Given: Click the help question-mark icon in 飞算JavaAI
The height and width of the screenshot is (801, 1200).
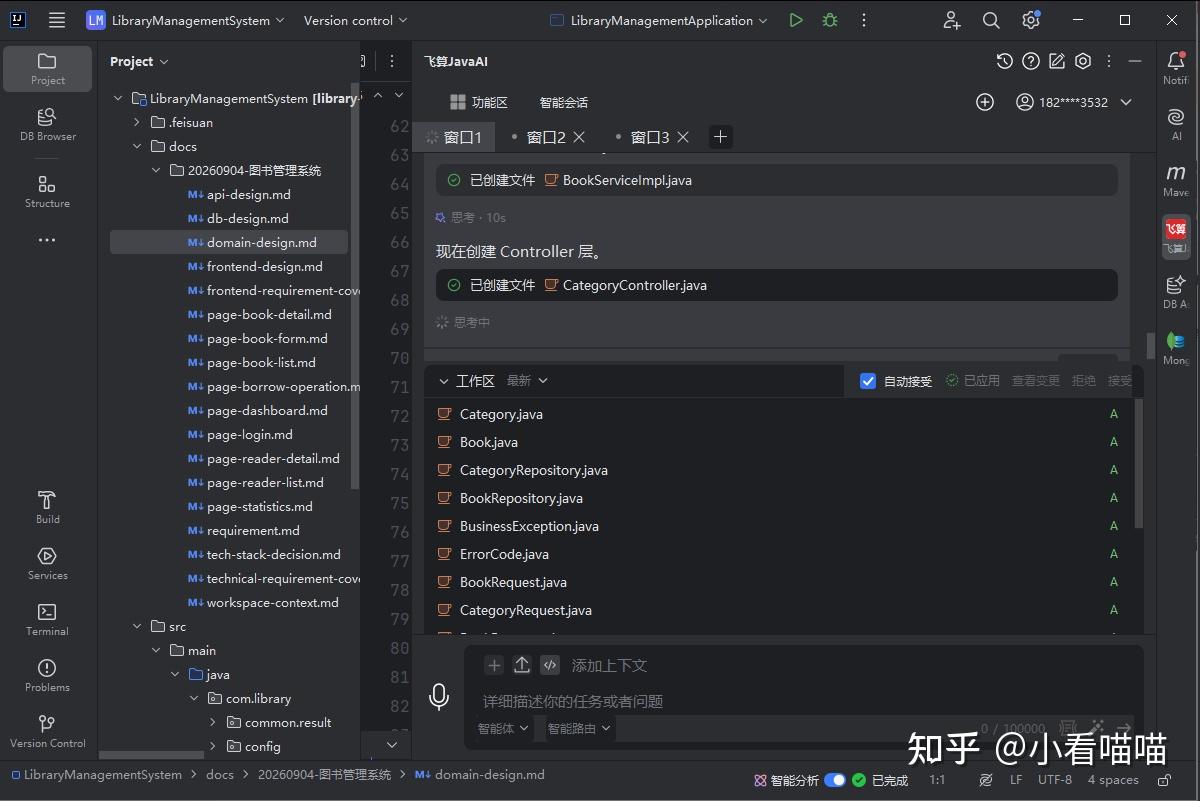Looking at the screenshot, I should 1031,62.
